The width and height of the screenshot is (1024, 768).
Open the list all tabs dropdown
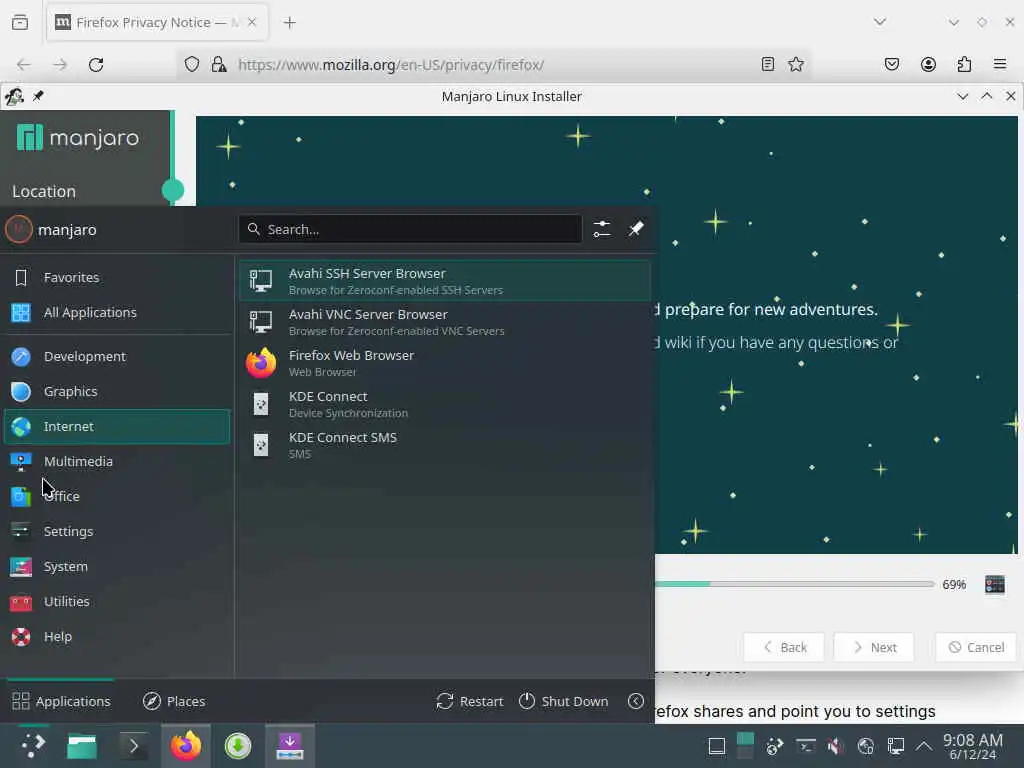880,22
